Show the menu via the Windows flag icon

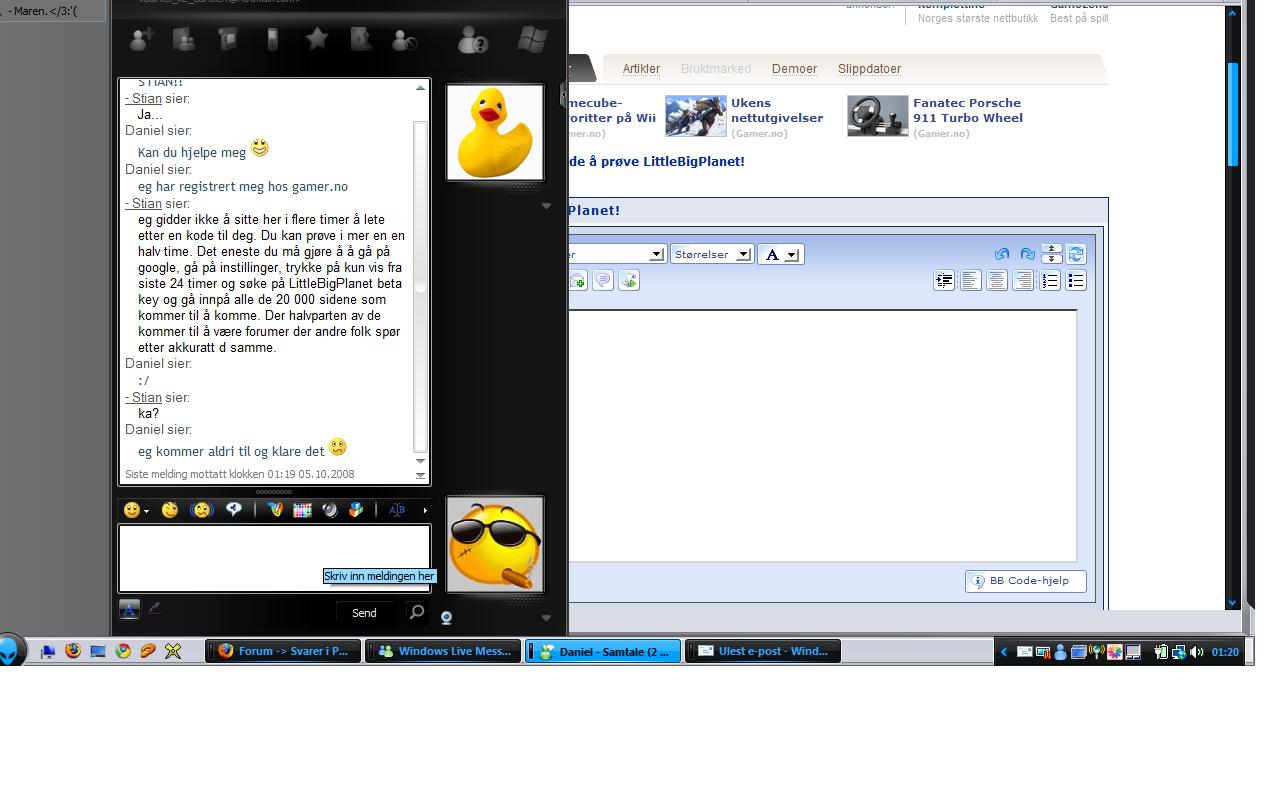531,40
